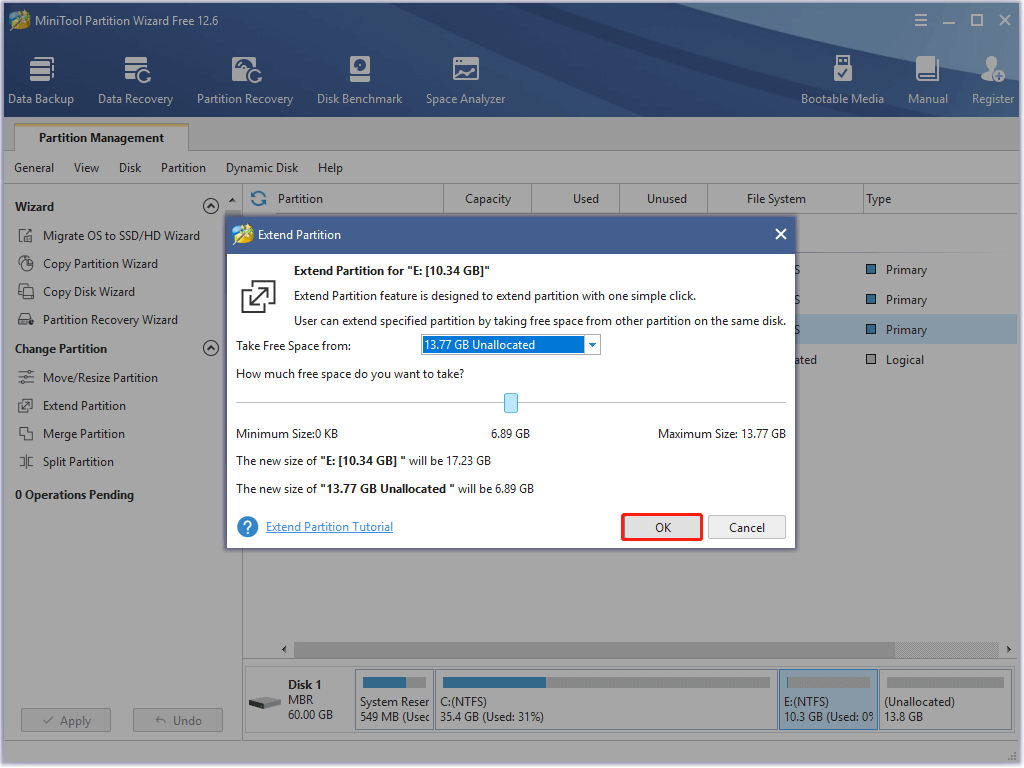Select System Reserved partition block
This screenshot has height=768, width=1024.
tap(394, 699)
